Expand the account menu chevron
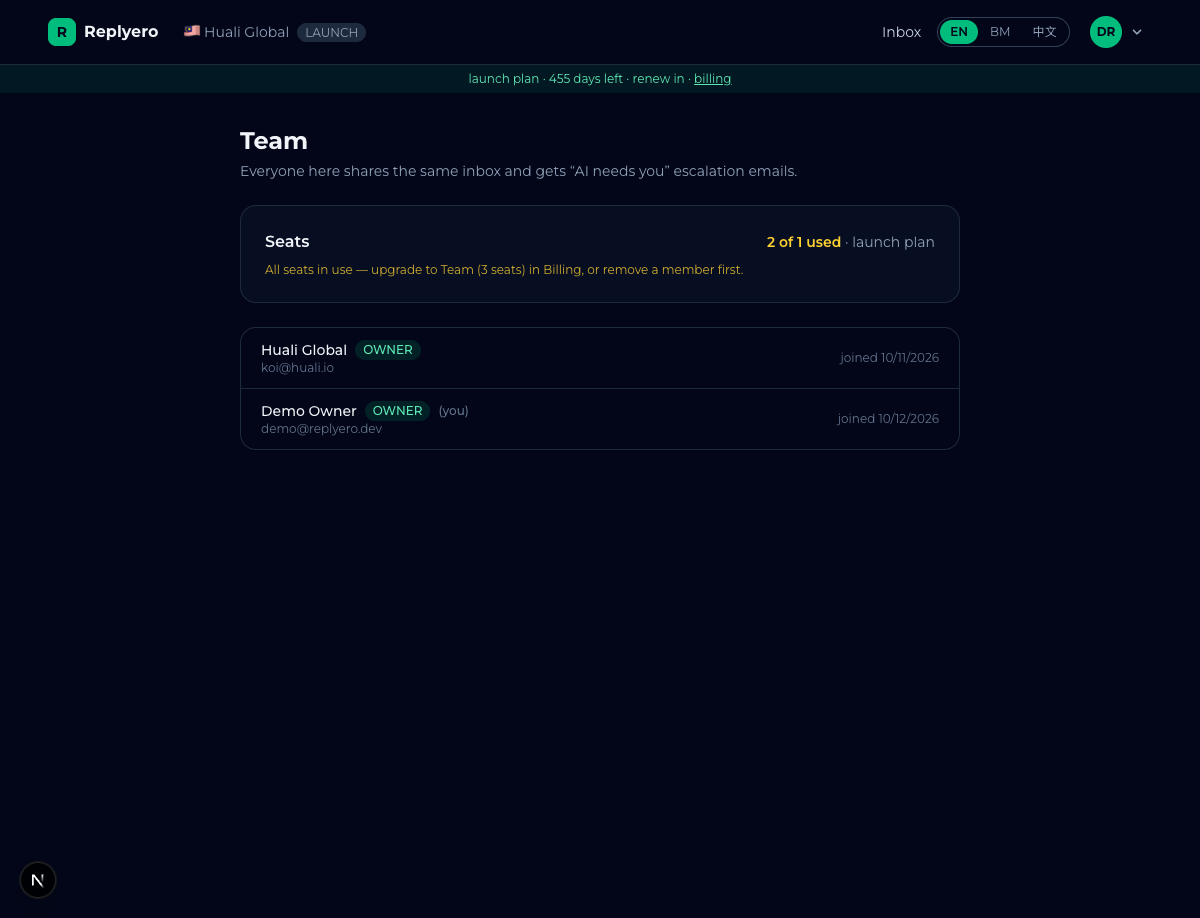 1137,32
